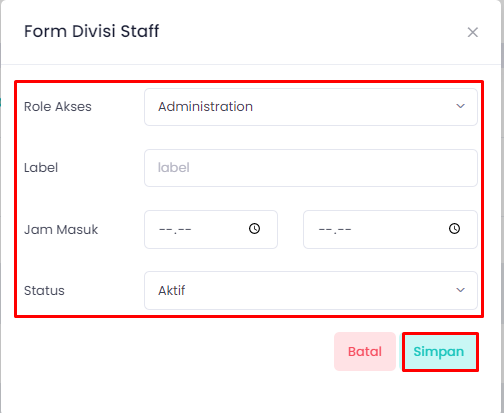504x413 pixels.
Task: Select hours in first Jam Masuk field
Action: 166,230
